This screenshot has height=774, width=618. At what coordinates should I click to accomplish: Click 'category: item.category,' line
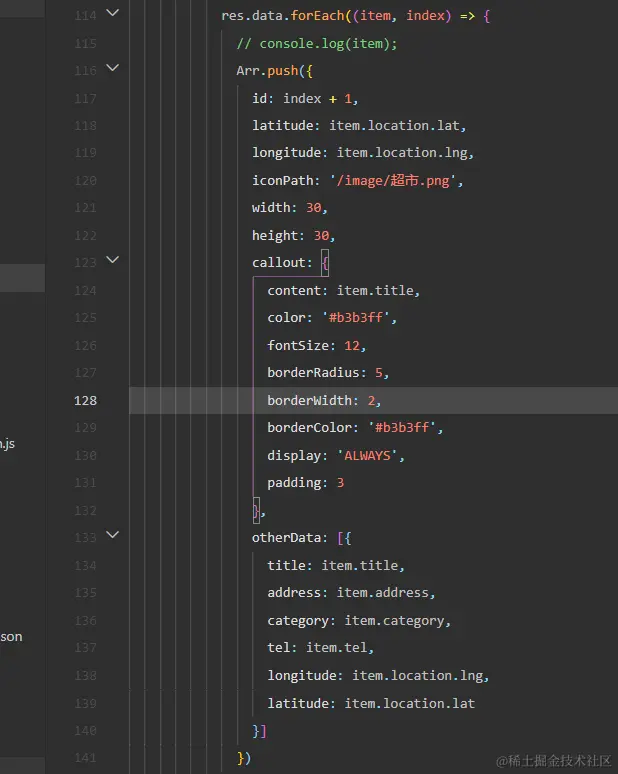click(359, 620)
